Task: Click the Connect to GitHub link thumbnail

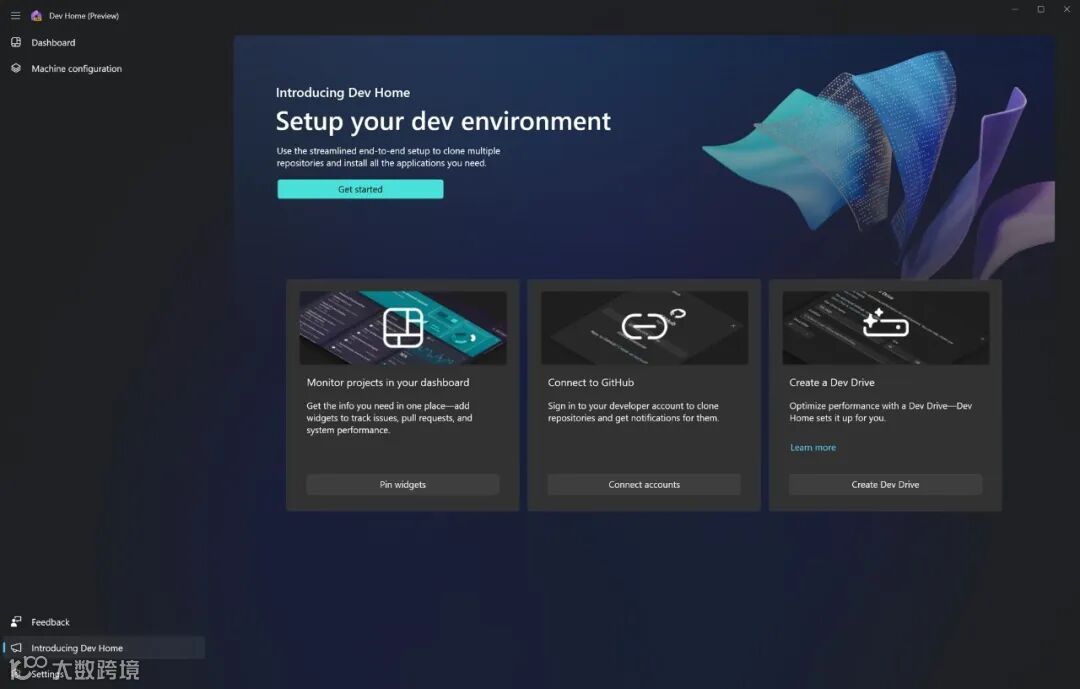Action: point(644,327)
